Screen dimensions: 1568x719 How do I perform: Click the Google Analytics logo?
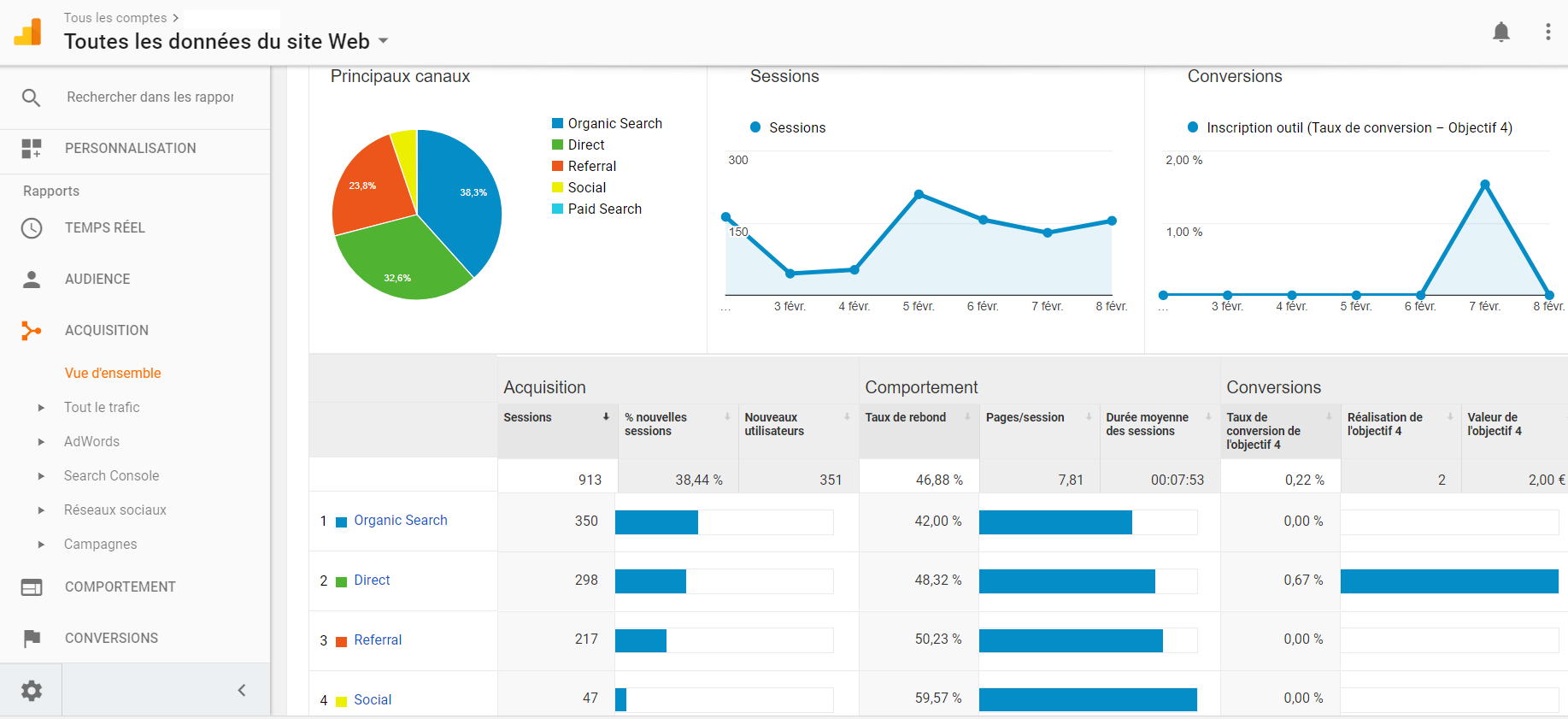click(28, 32)
